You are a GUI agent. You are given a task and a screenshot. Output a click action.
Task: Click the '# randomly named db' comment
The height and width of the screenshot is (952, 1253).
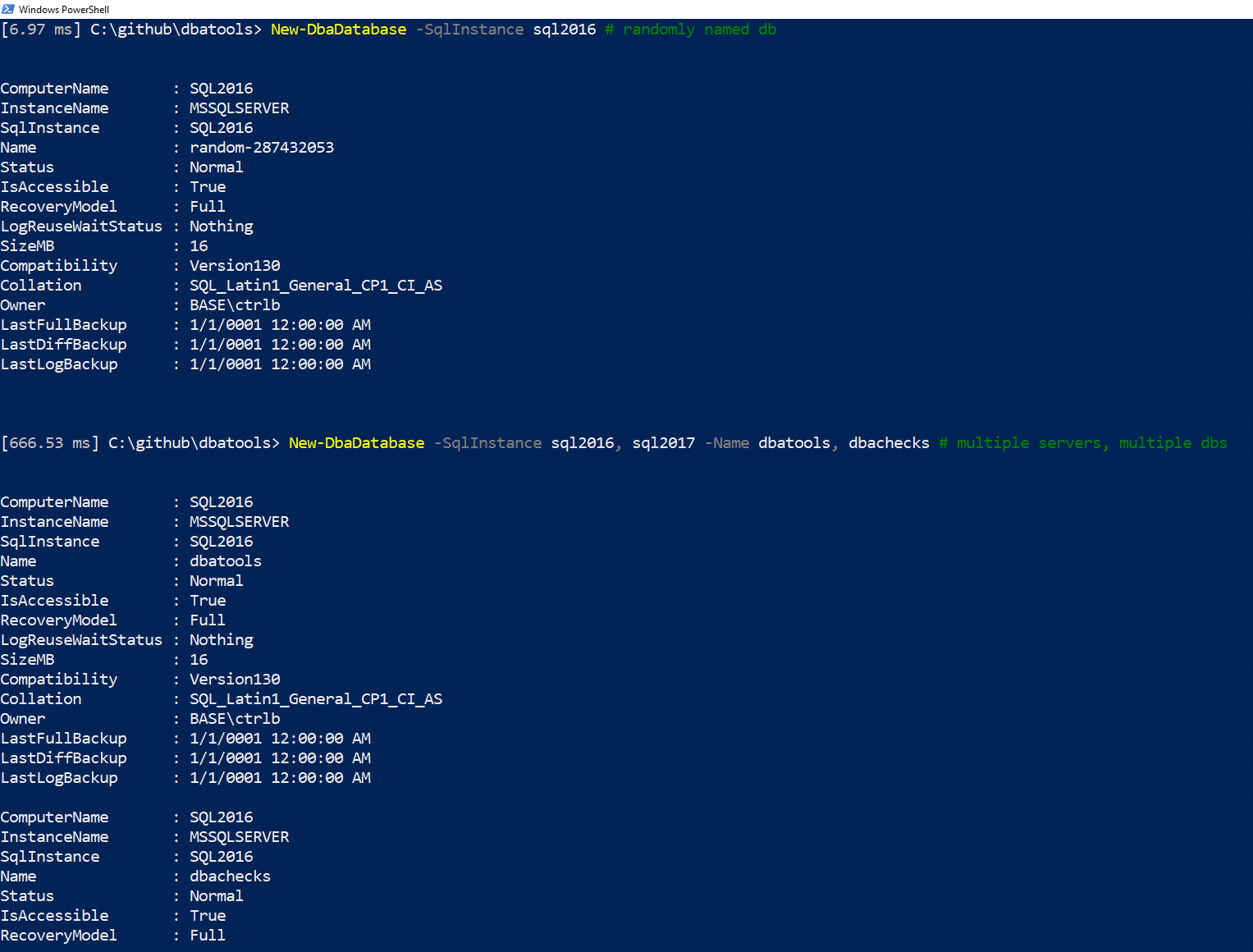(x=690, y=30)
